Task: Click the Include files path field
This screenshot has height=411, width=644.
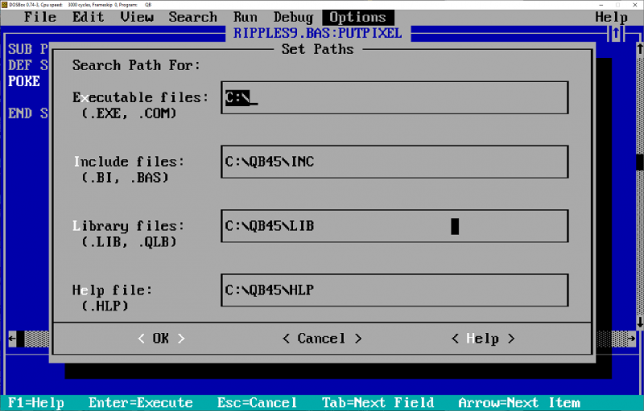Action: (x=394, y=162)
